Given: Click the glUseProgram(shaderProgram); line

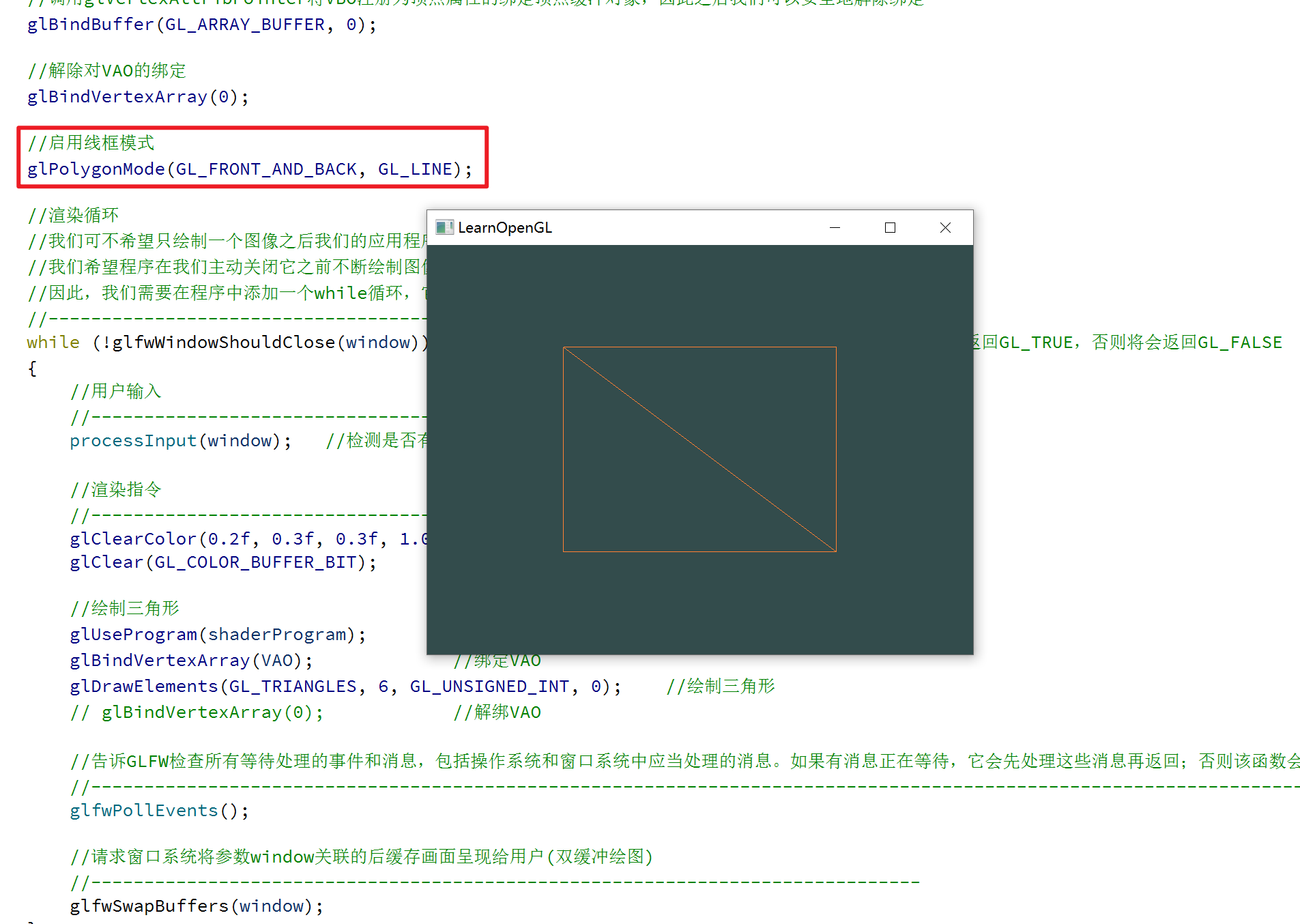Looking at the screenshot, I should (x=218, y=635).
